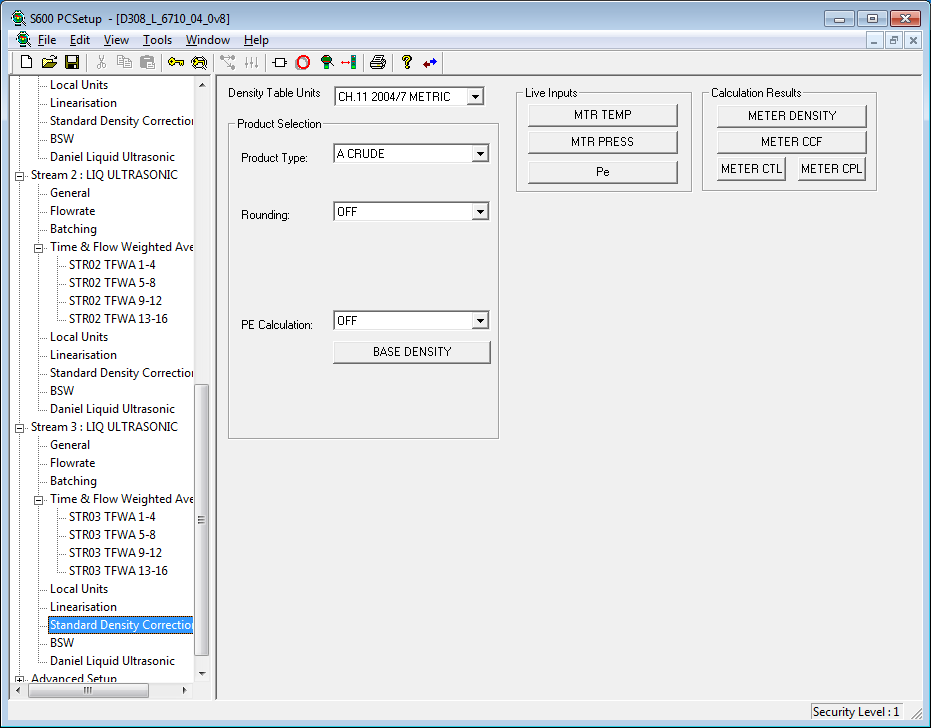Image resolution: width=931 pixels, height=728 pixels.
Task: Click the tree horizontal scrollbar thumb
Action: [x=88, y=691]
